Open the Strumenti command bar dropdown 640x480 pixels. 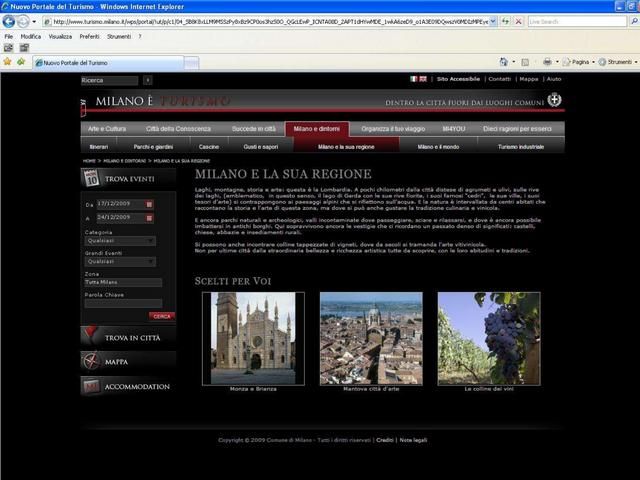pos(618,62)
